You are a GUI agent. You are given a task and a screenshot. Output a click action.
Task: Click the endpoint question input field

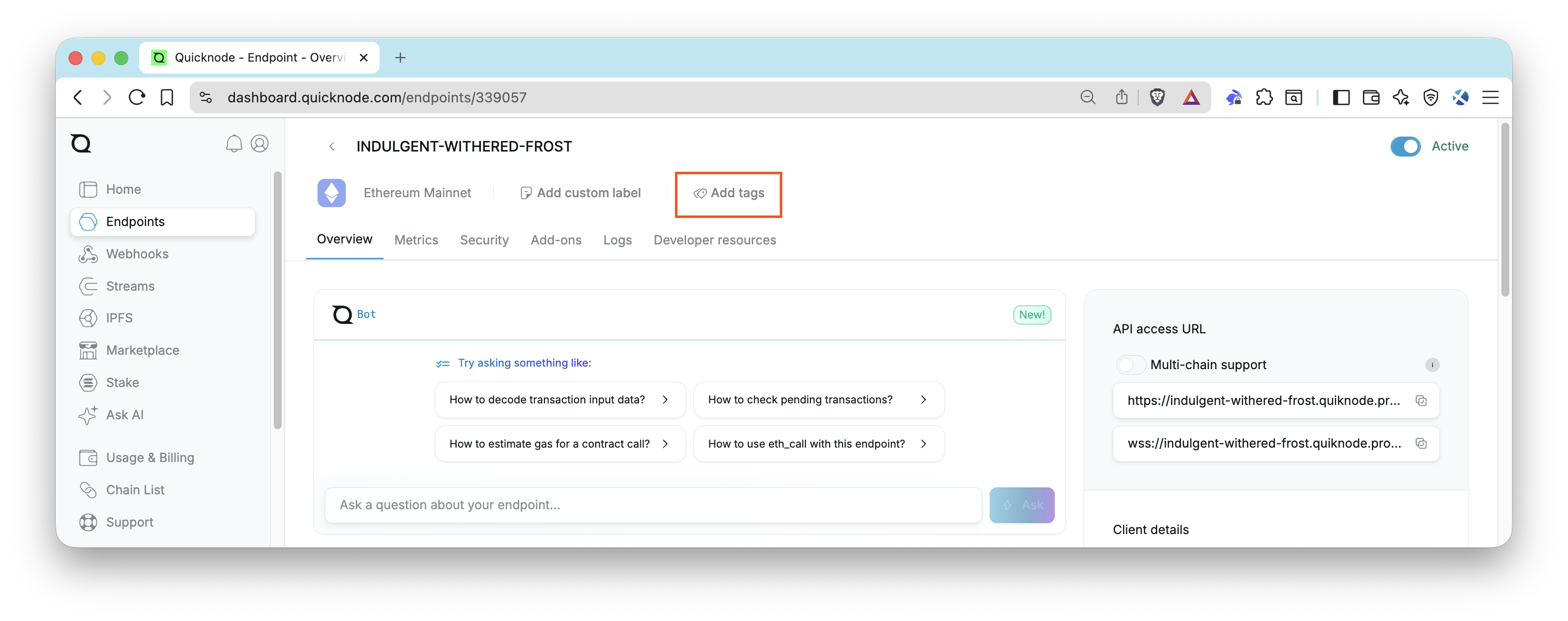point(652,505)
